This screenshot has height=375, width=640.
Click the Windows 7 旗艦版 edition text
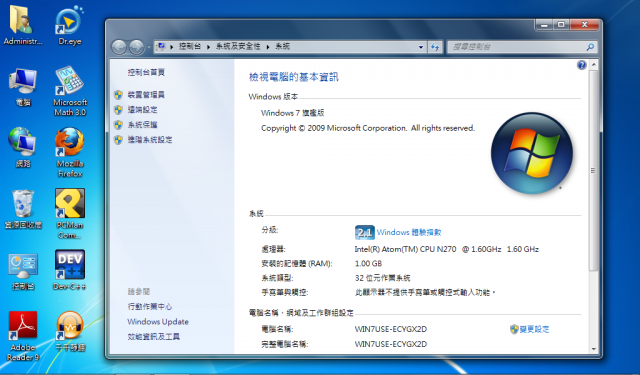point(293,113)
